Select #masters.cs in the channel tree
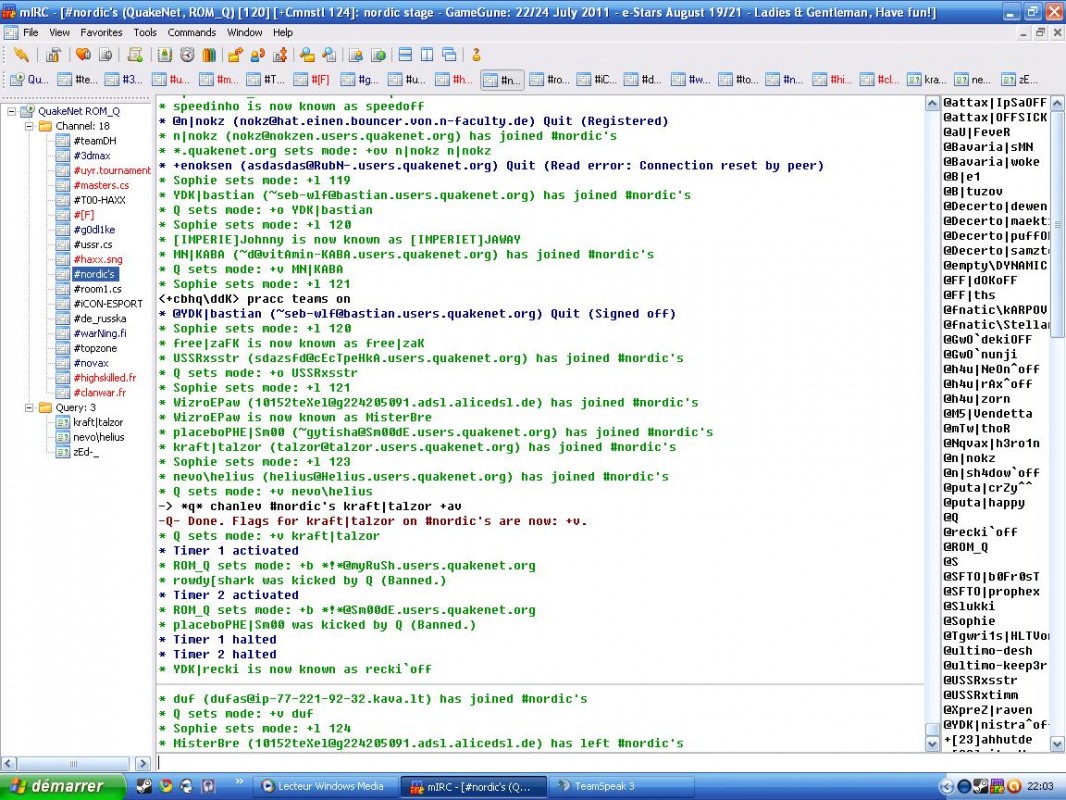 100,185
